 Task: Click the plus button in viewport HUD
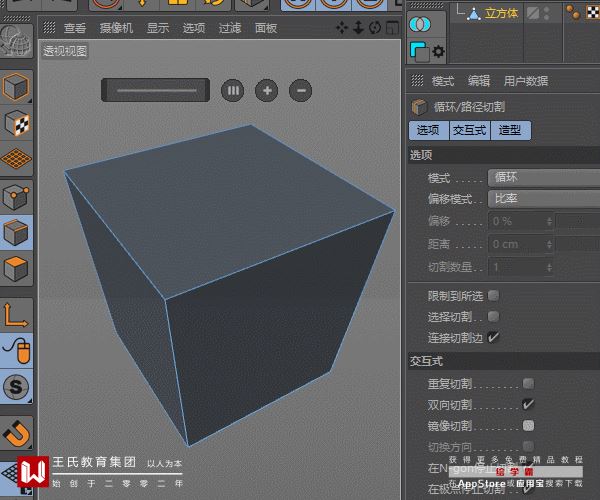(x=267, y=91)
